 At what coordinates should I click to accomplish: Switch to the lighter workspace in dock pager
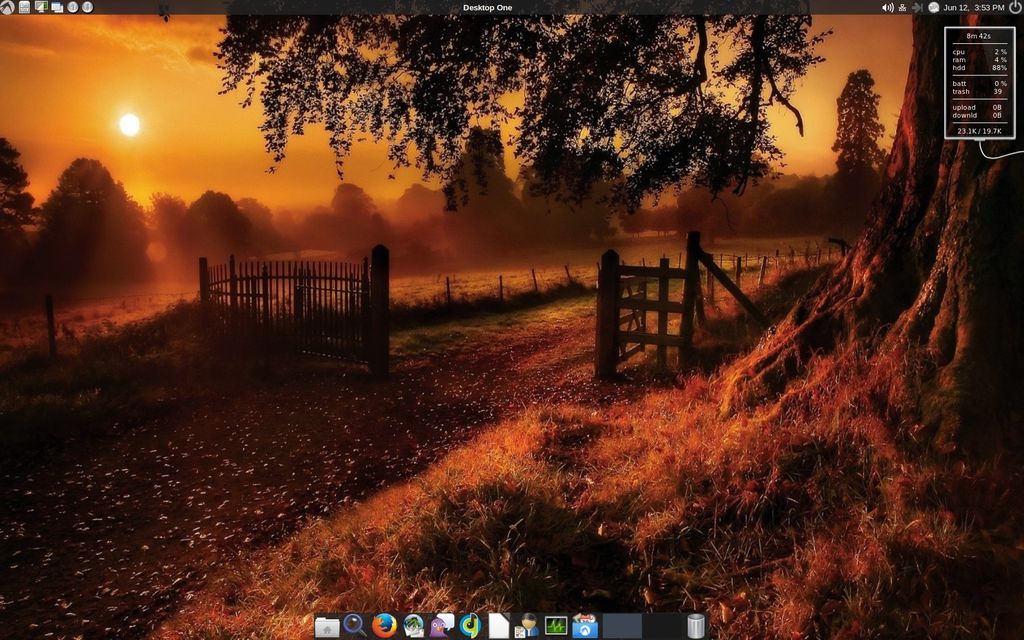[622, 626]
